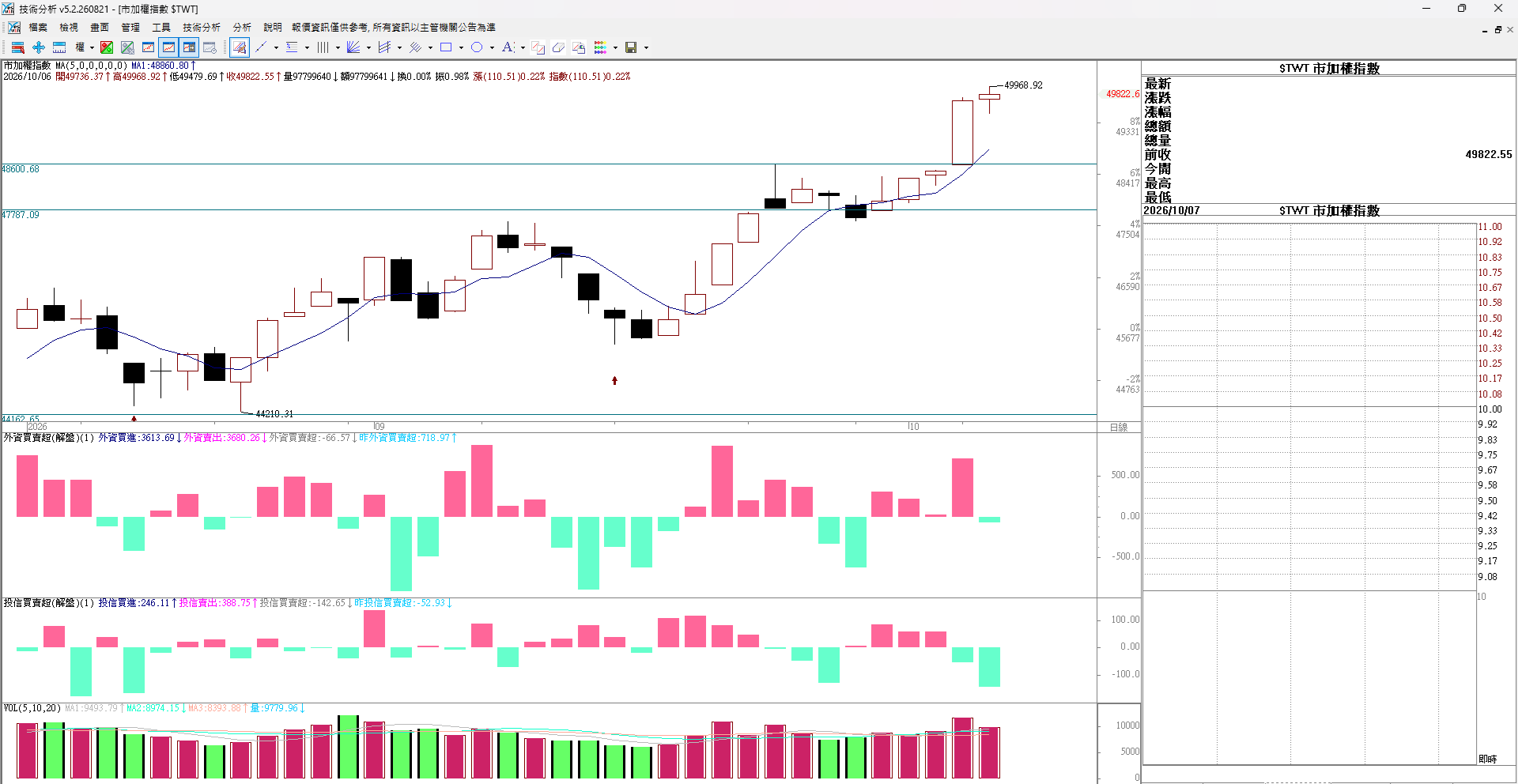Expand the trend line tool dropdown arrow
1518x784 pixels.
coord(276,47)
